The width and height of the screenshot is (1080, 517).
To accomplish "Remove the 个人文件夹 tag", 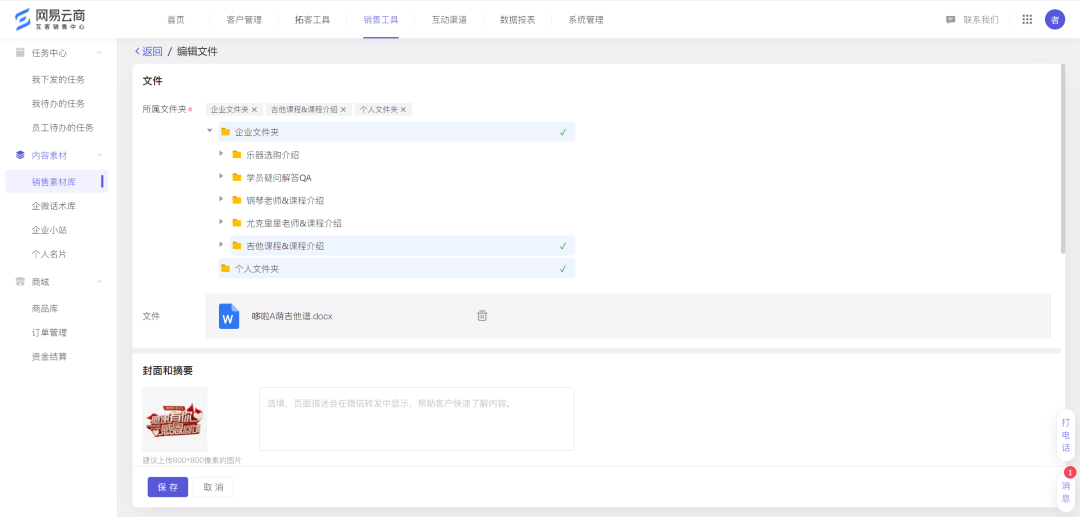I will coord(404,109).
